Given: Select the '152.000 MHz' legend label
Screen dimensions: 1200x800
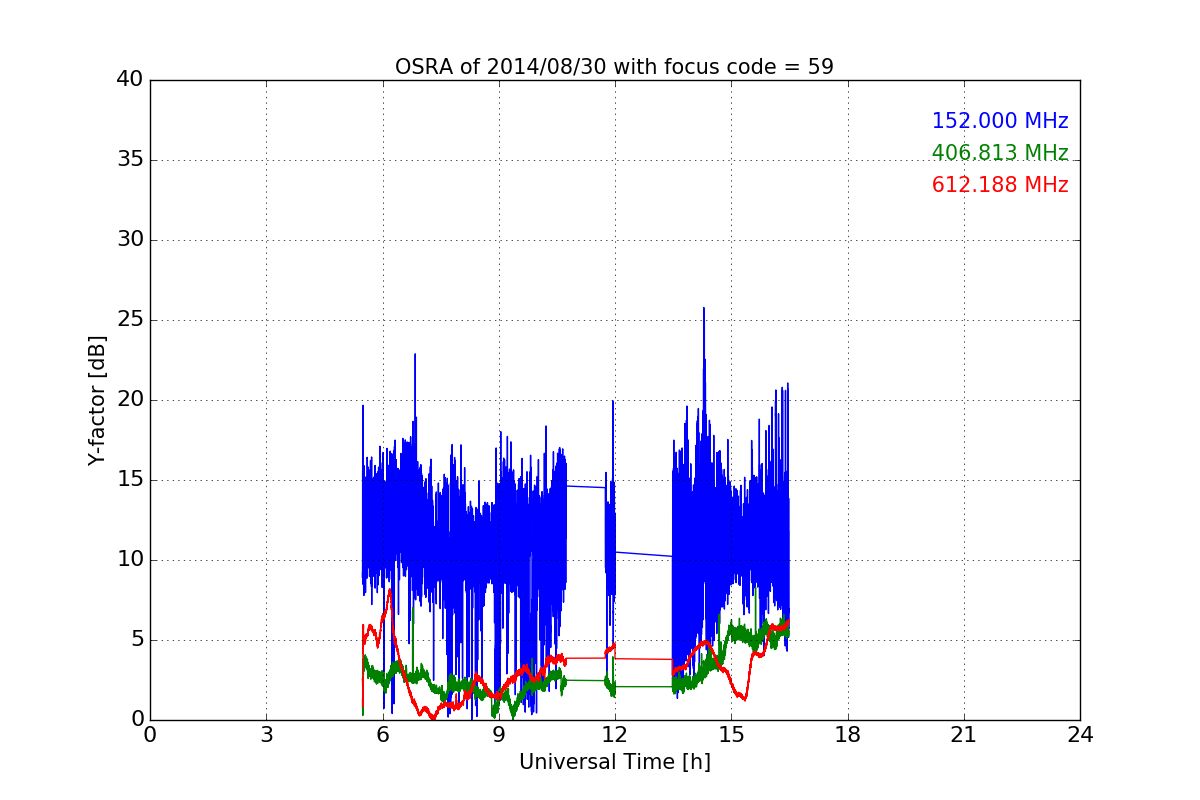Looking at the screenshot, I should (x=1000, y=121).
